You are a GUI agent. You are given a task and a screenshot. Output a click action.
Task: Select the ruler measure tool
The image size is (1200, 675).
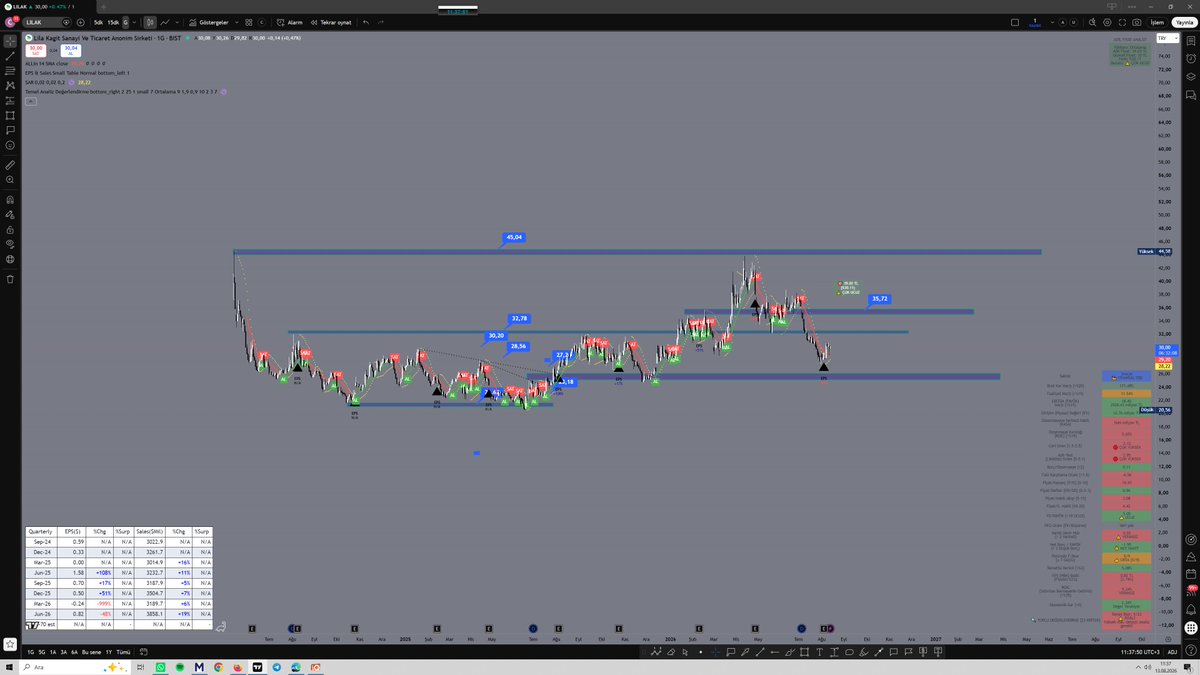(x=10, y=164)
